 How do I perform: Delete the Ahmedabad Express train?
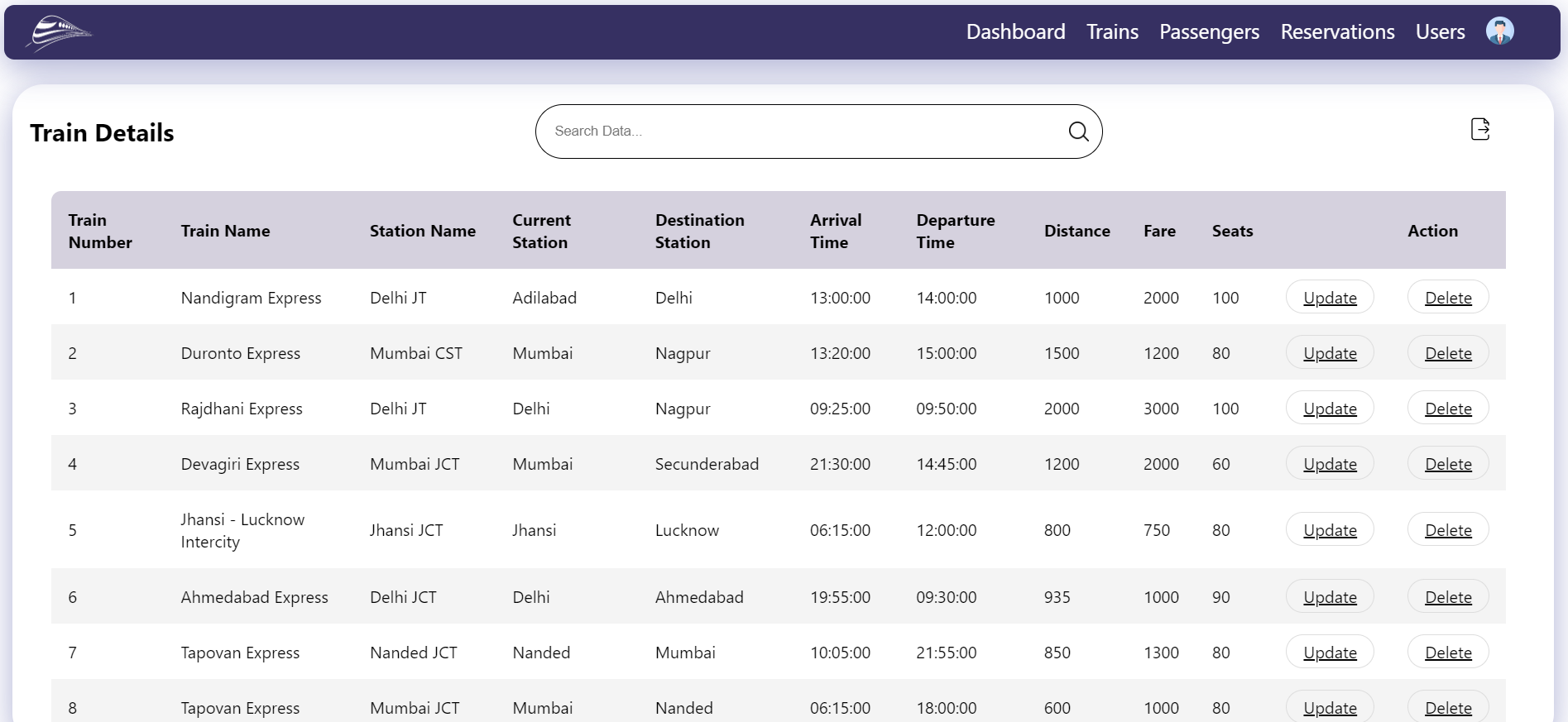pos(1448,597)
